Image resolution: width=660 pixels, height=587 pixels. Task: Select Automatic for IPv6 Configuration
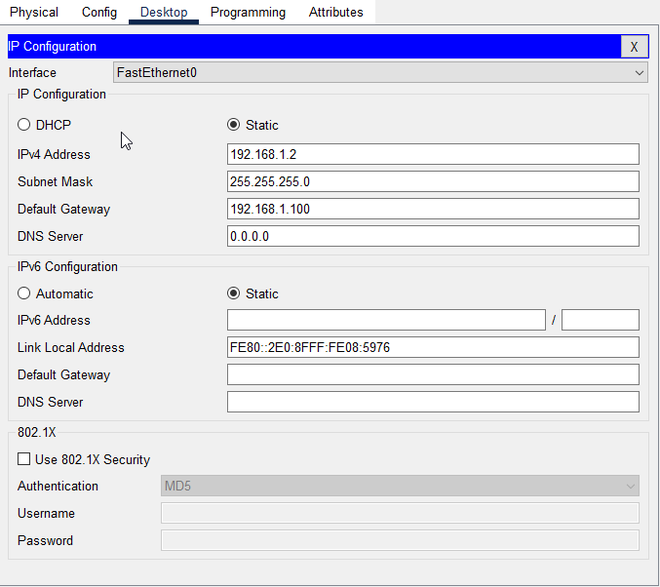click(x=24, y=294)
